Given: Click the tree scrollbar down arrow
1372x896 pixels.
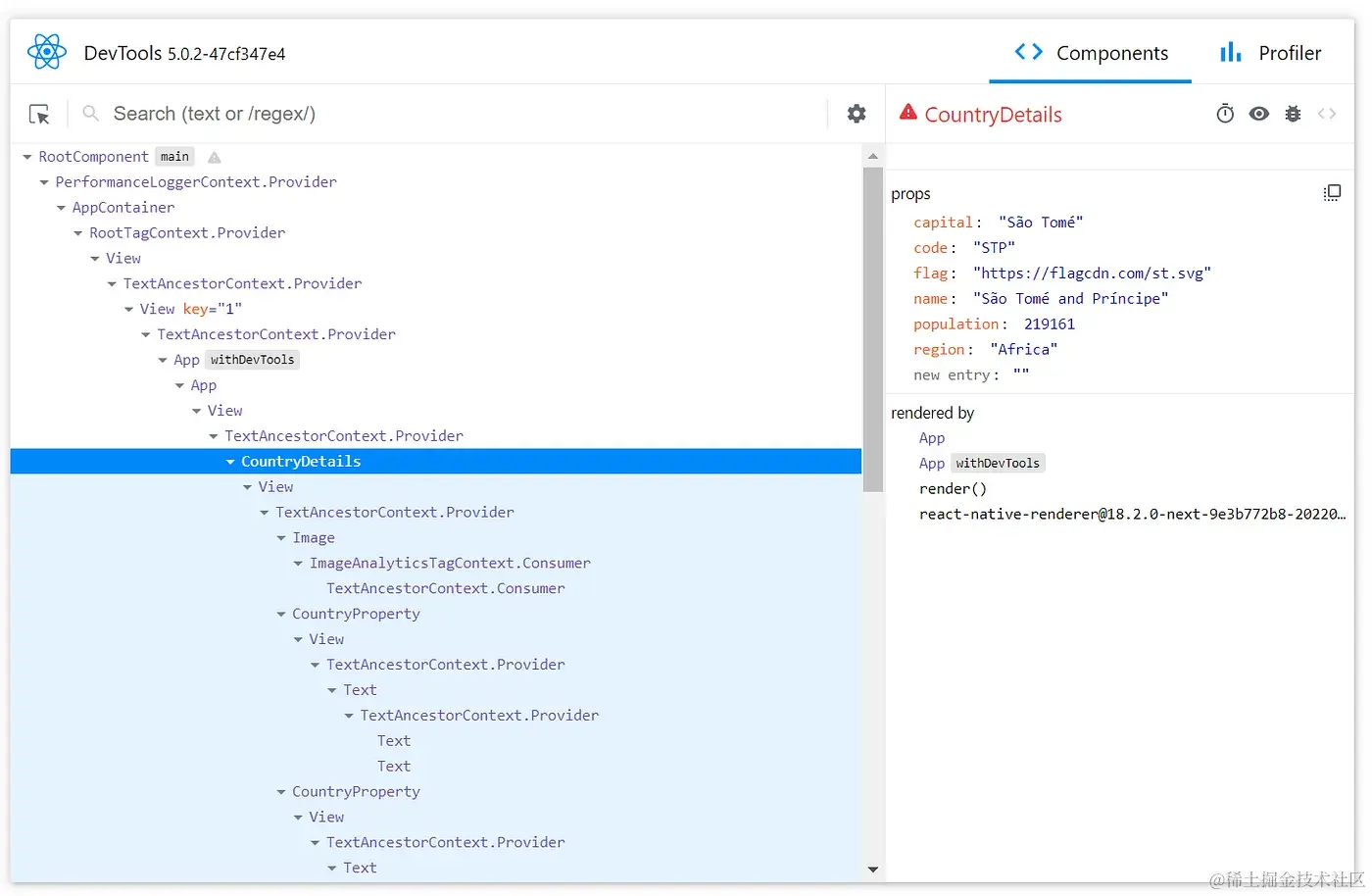Looking at the screenshot, I should click(x=872, y=870).
